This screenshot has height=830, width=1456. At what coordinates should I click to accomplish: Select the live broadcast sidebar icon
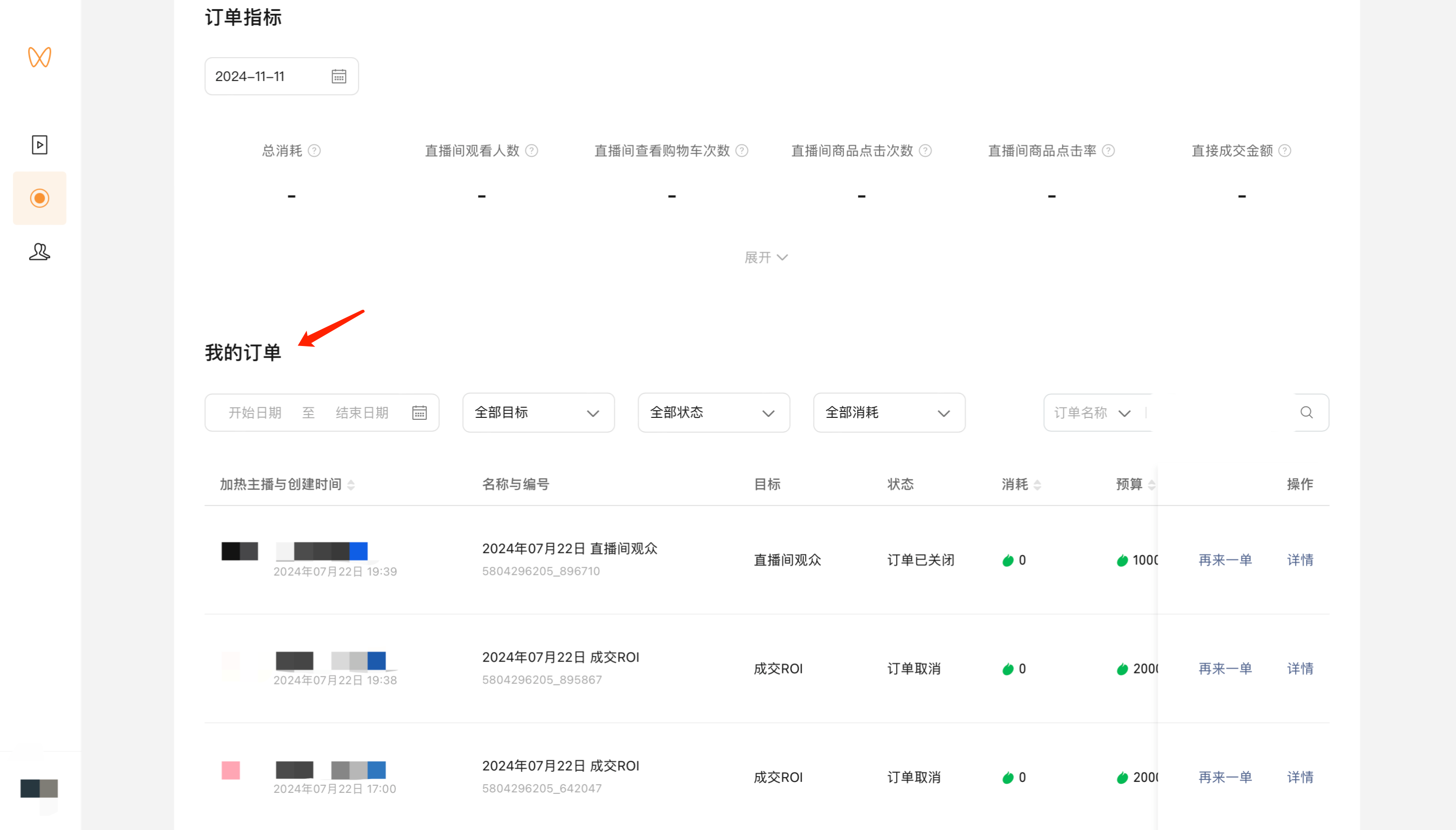click(40, 198)
